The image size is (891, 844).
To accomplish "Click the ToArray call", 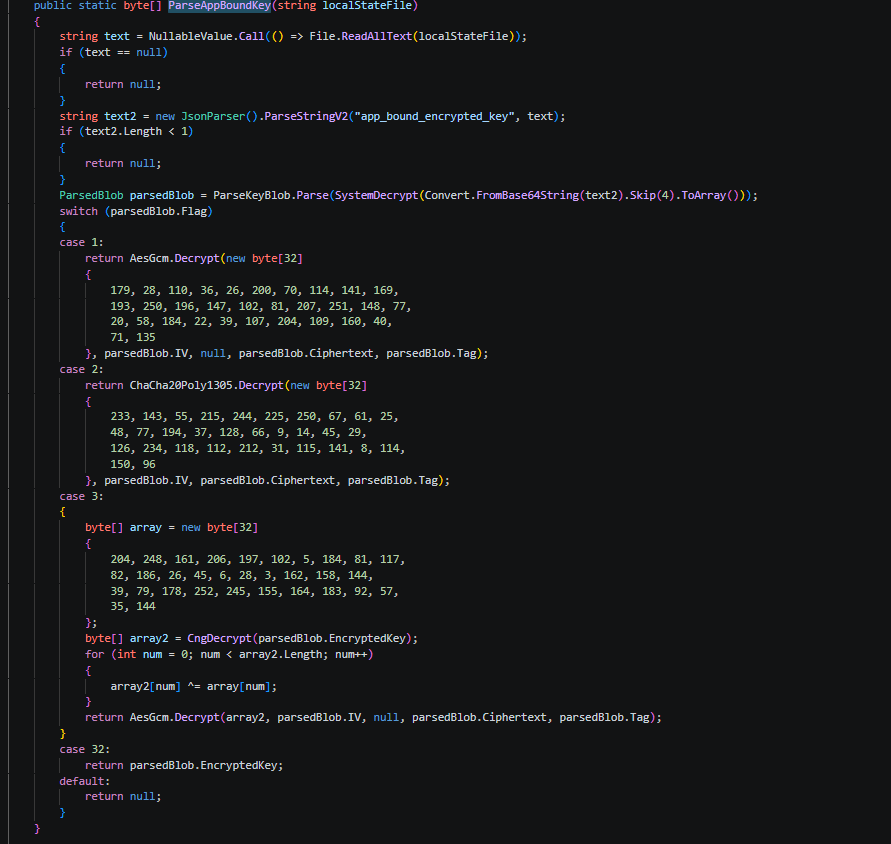I will click(x=704, y=196).
